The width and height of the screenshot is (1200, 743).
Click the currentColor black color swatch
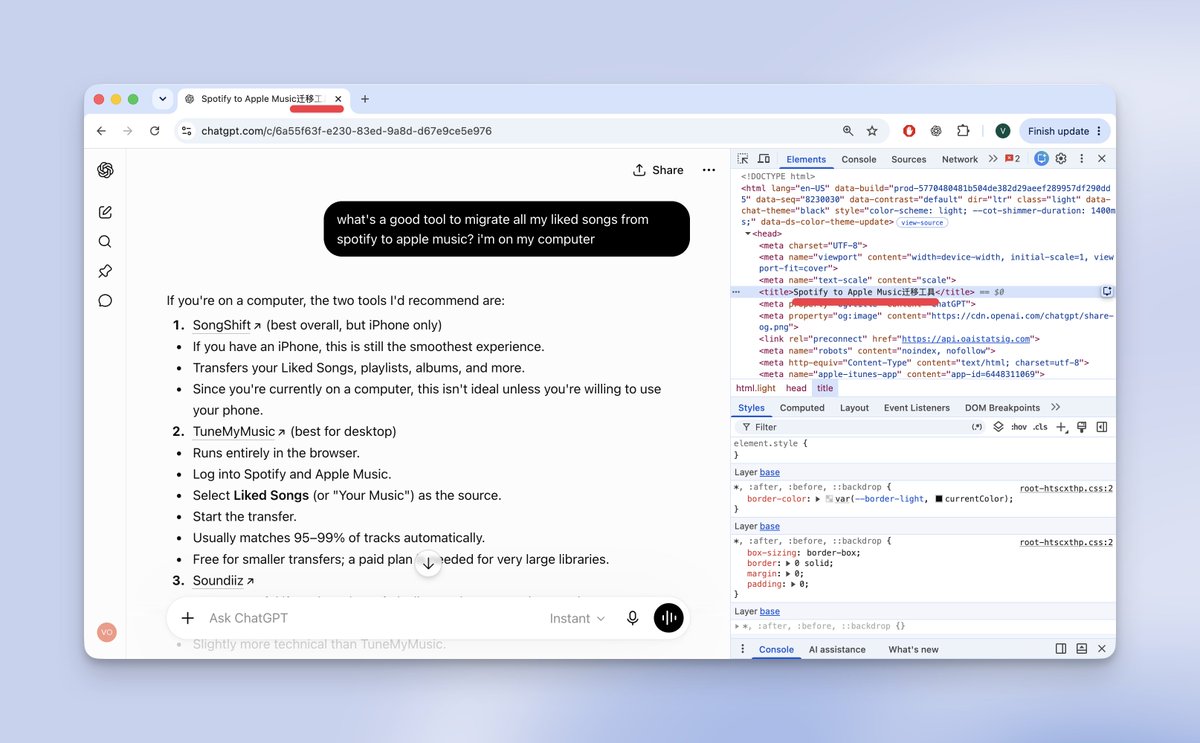[938, 498]
